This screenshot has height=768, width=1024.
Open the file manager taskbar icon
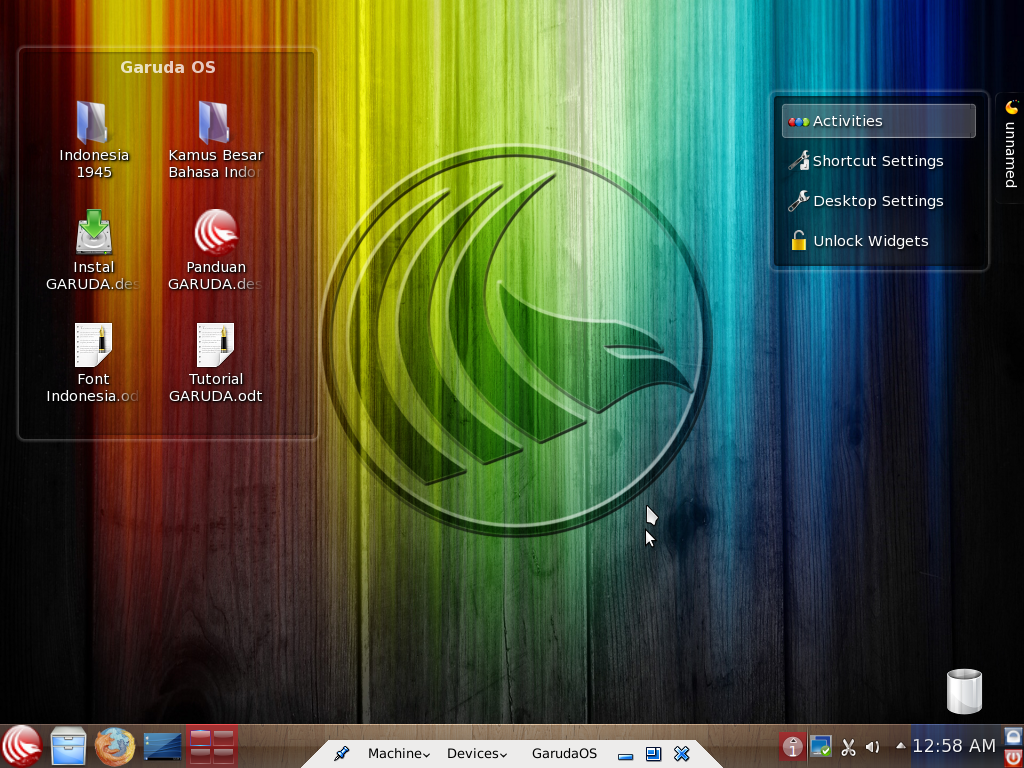coord(68,746)
